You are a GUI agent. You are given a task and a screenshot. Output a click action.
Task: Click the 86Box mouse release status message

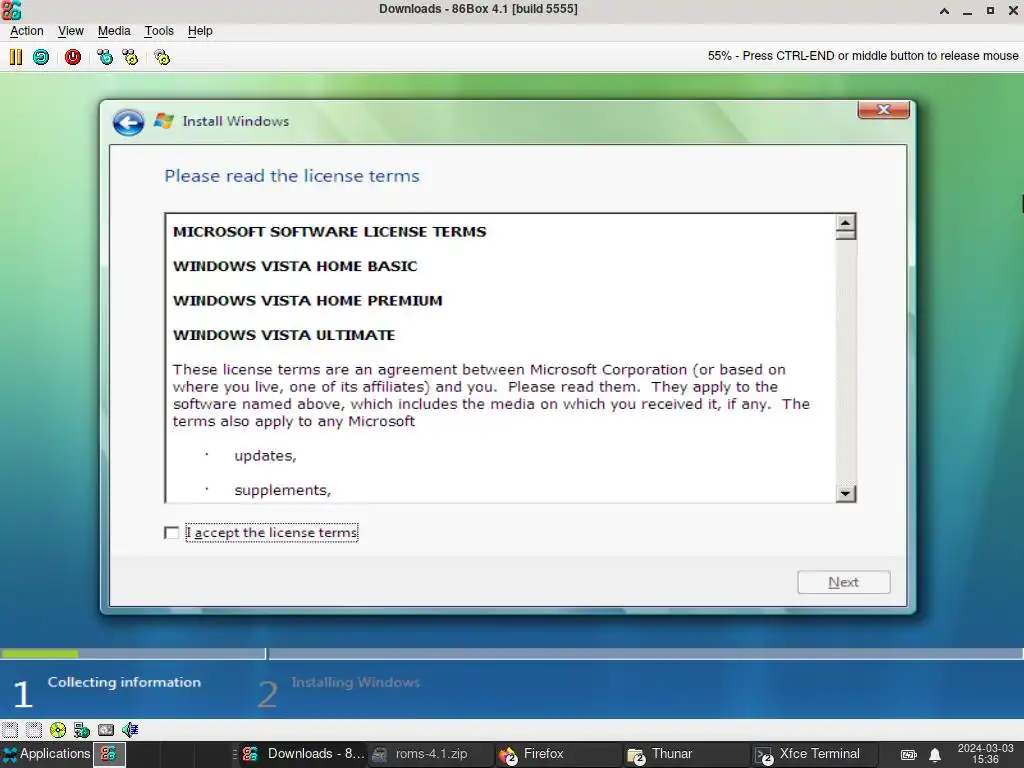click(863, 56)
